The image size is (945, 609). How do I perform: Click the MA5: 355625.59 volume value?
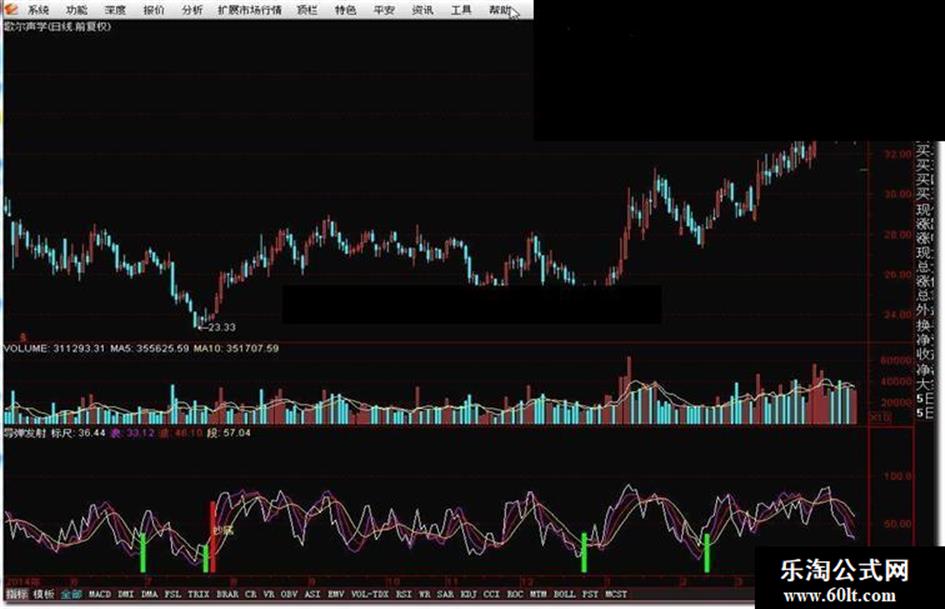pos(149,348)
